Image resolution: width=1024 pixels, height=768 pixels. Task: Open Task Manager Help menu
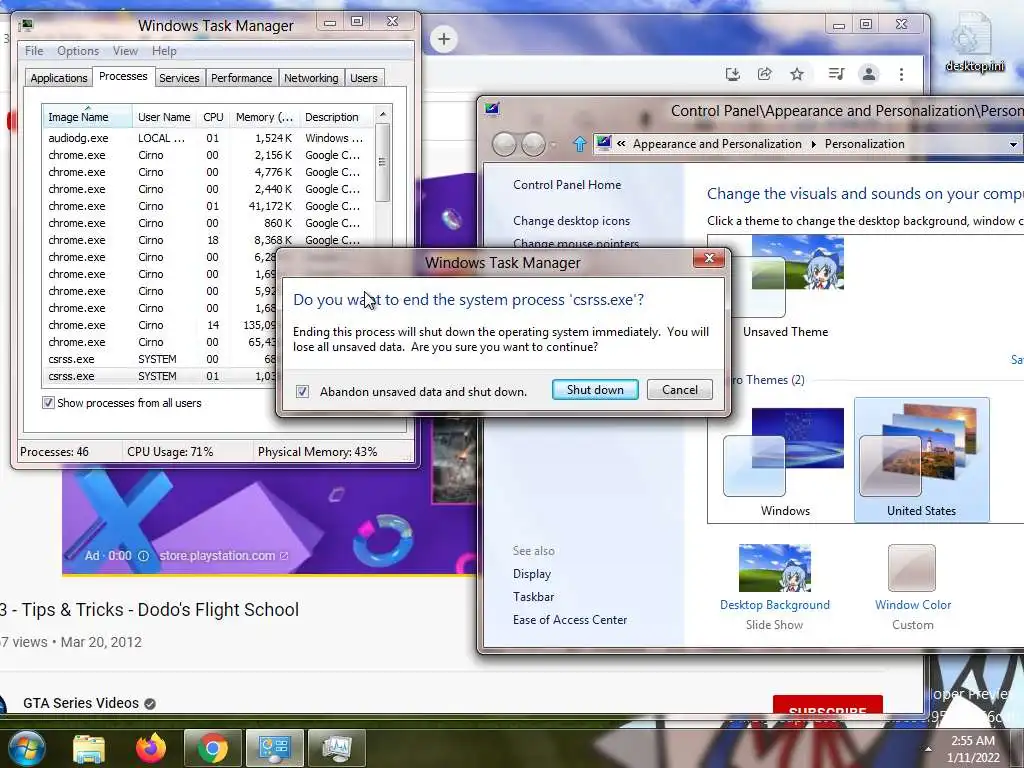coord(164,51)
